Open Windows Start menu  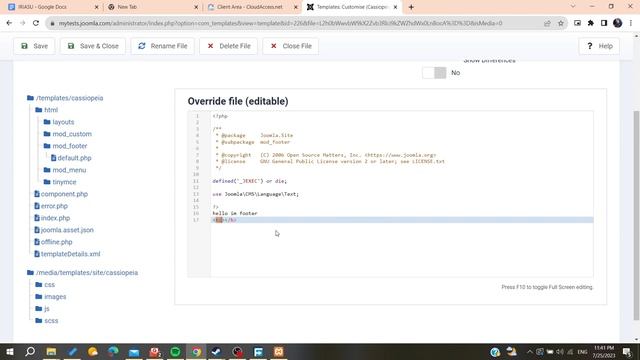click(x=9, y=352)
